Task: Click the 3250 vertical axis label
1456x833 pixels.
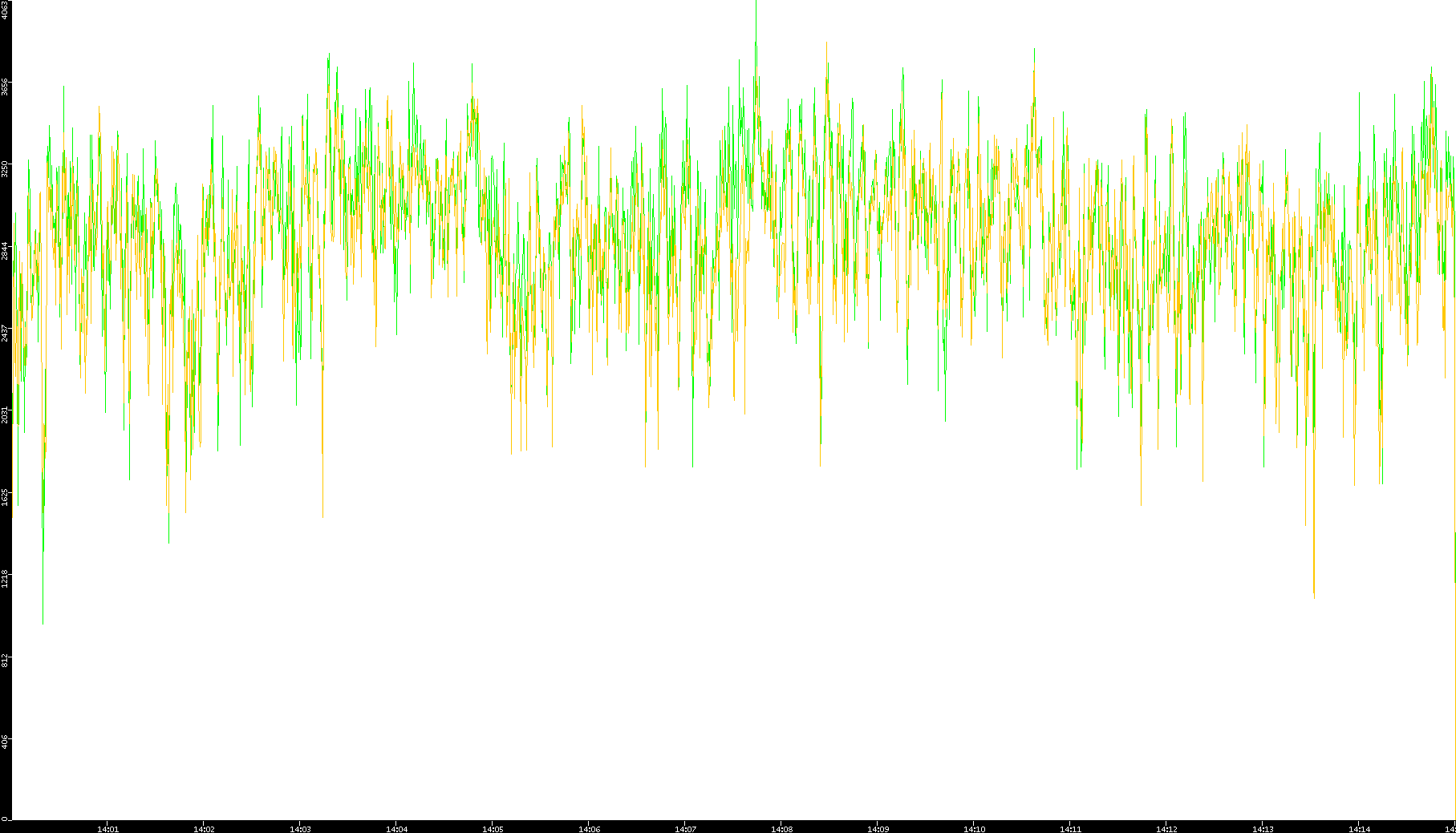Action: pyautogui.click(x=5, y=169)
